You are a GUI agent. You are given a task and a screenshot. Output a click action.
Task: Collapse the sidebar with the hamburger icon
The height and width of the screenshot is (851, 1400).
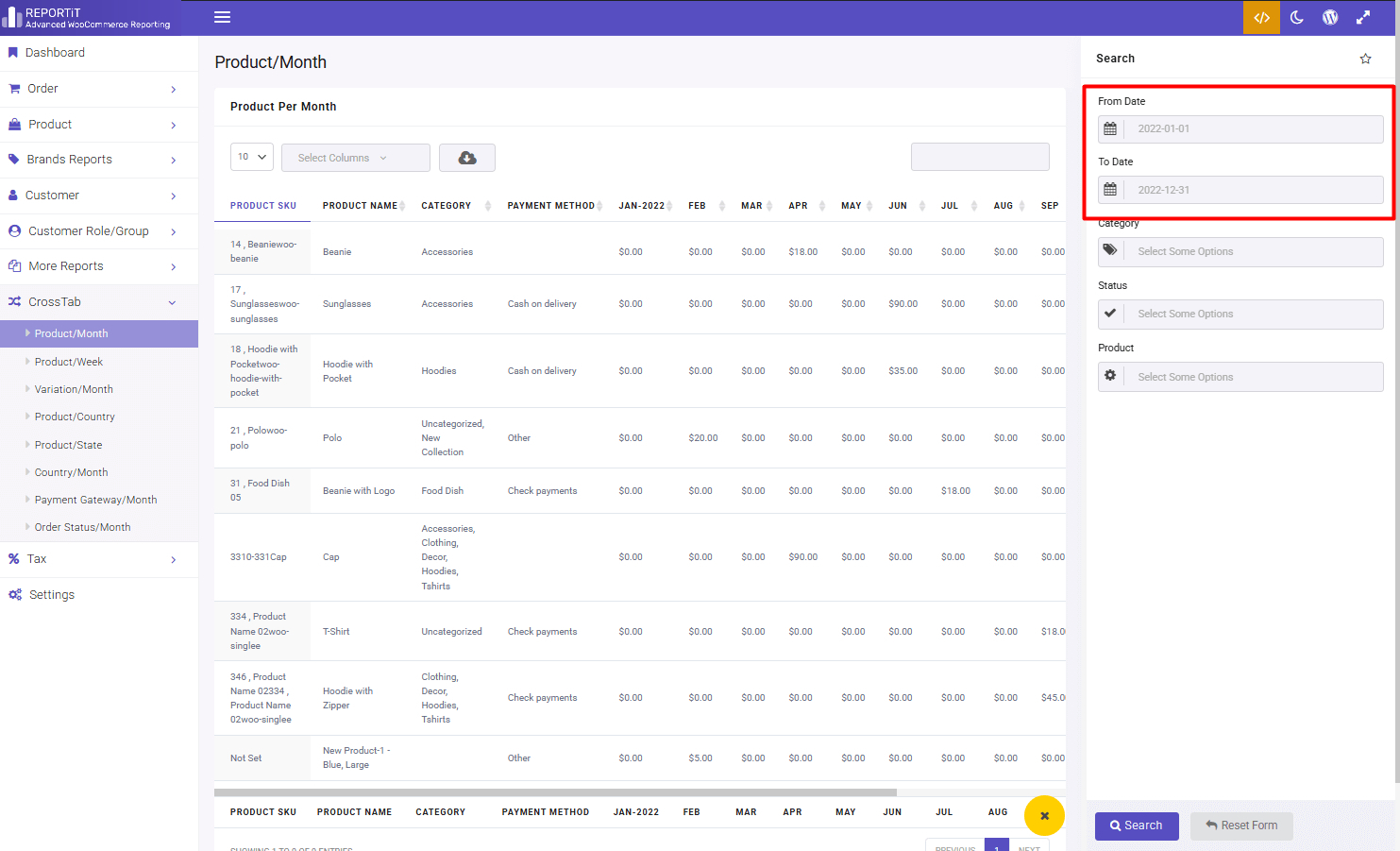coord(222,16)
